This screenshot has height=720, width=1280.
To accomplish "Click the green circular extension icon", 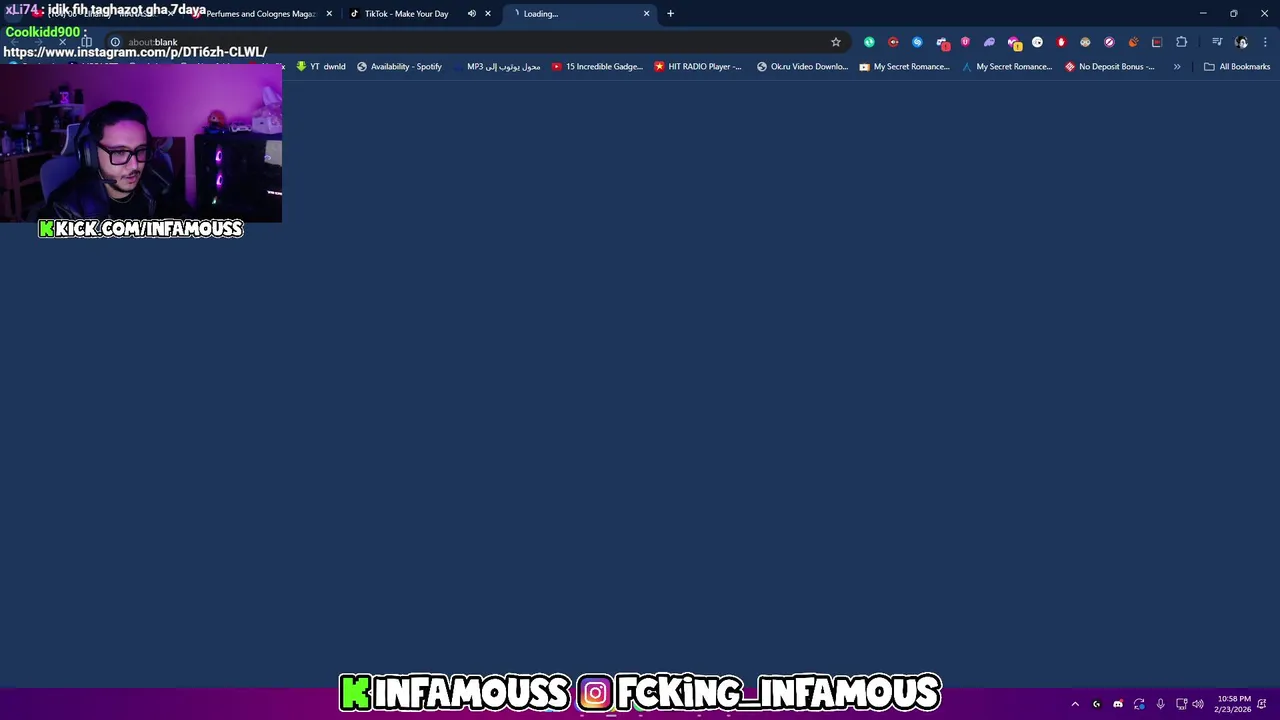I will pos(869,42).
